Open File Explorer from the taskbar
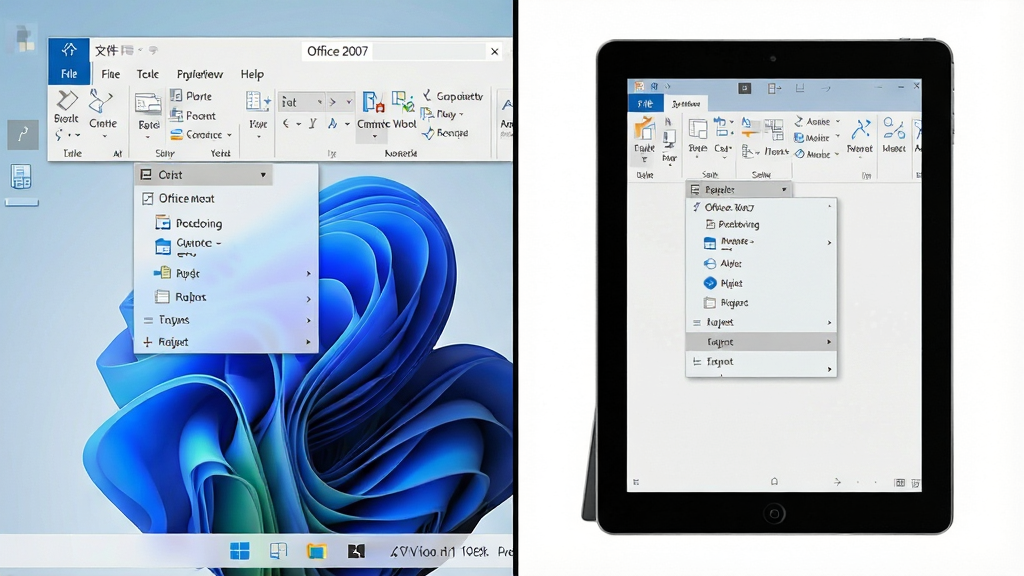Image resolution: width=1024 pixels, height=576 pixels. coord(317,551)
